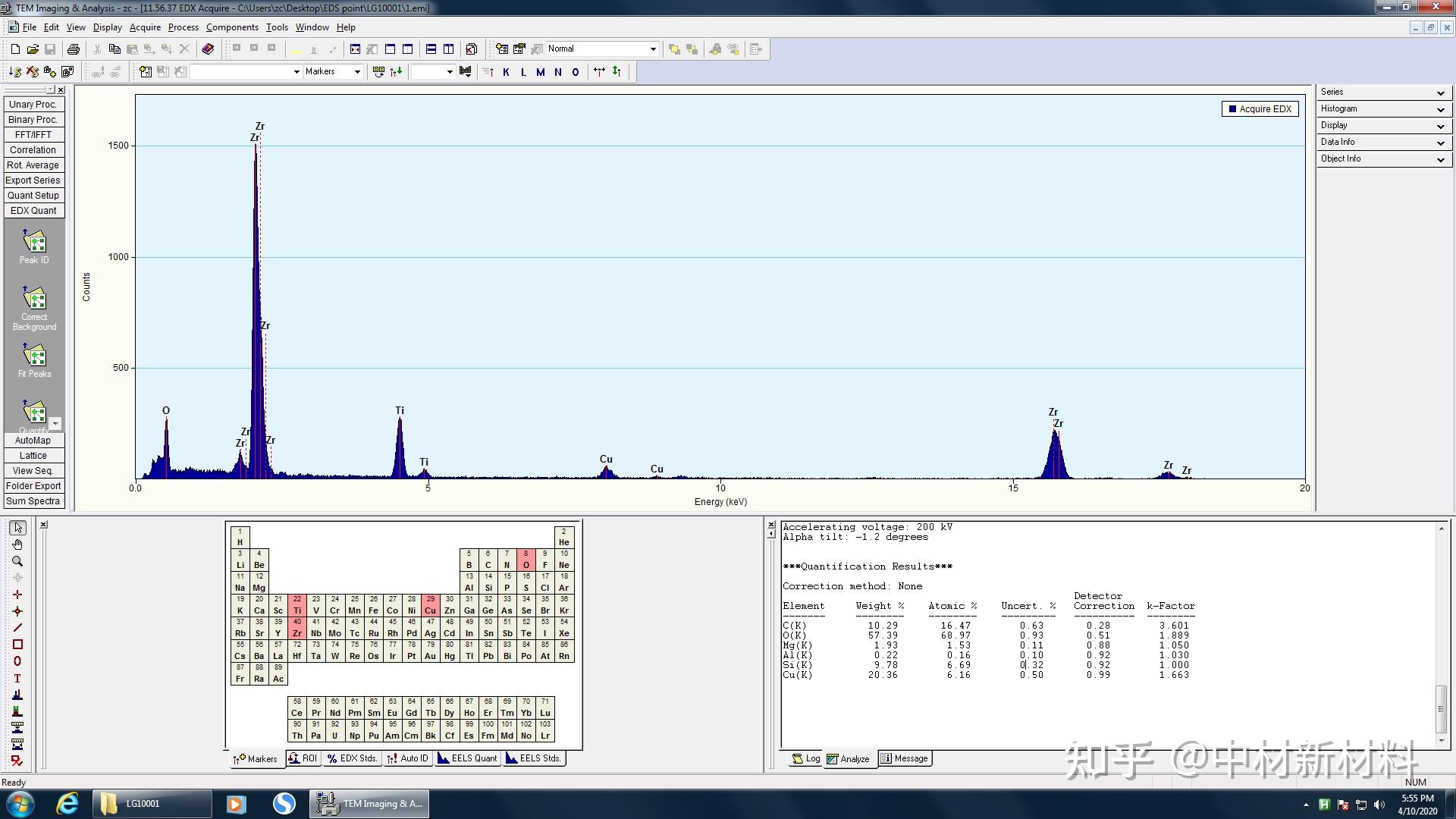Toggle M-line markers in toolbar
Screen dimensions: 1456x819
[540, 72]
